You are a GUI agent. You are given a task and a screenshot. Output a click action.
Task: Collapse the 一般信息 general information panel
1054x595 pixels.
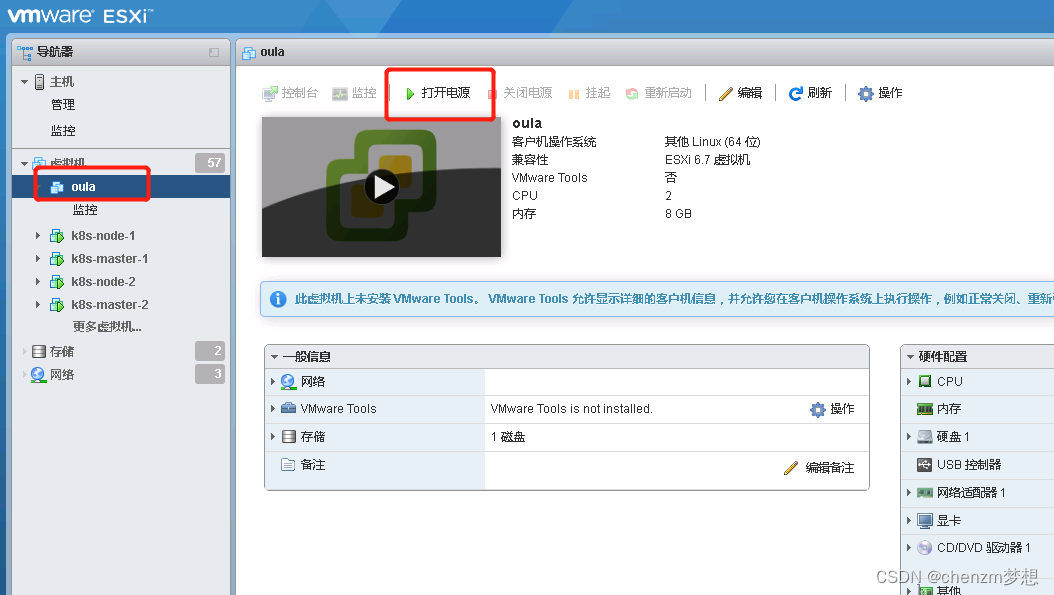[274, 357]
